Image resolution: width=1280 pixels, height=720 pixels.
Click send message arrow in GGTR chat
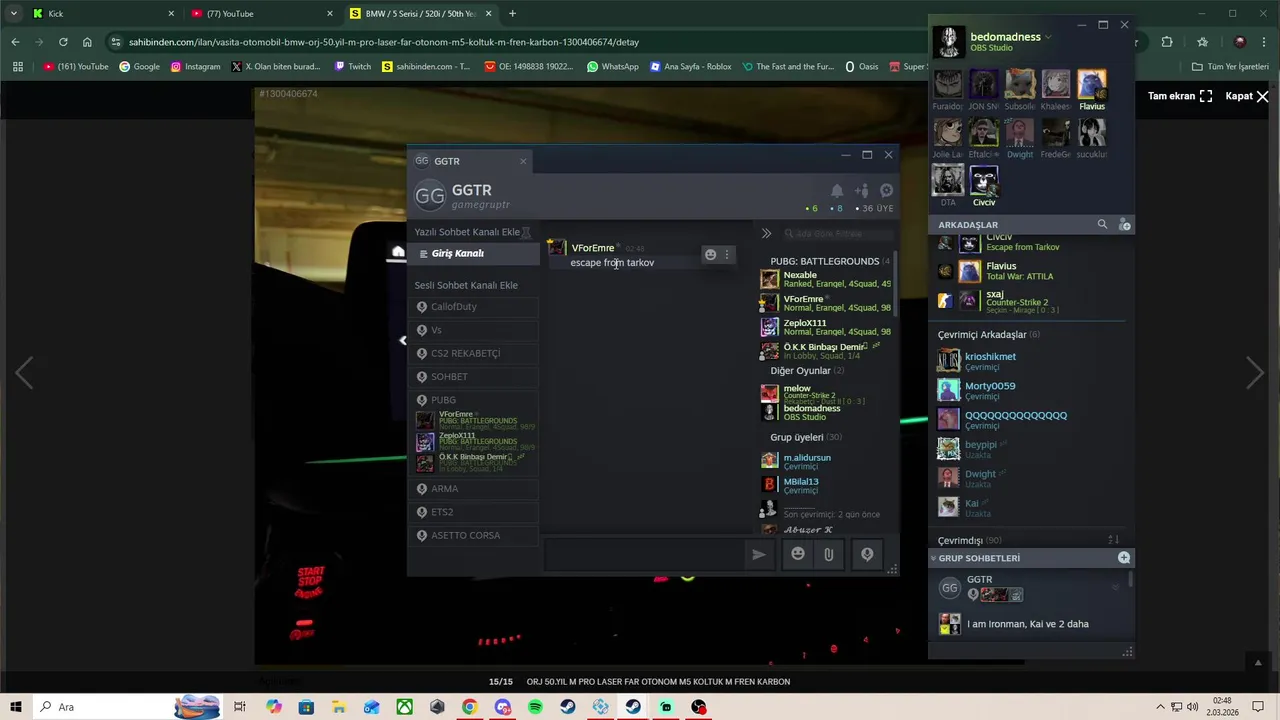[759, 554]
